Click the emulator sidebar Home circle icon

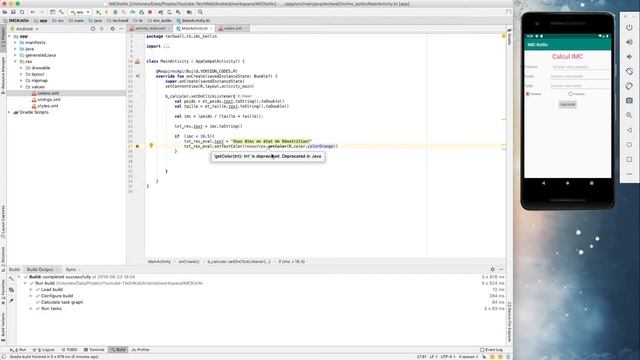pyautogui.click(x=629, y=144)
